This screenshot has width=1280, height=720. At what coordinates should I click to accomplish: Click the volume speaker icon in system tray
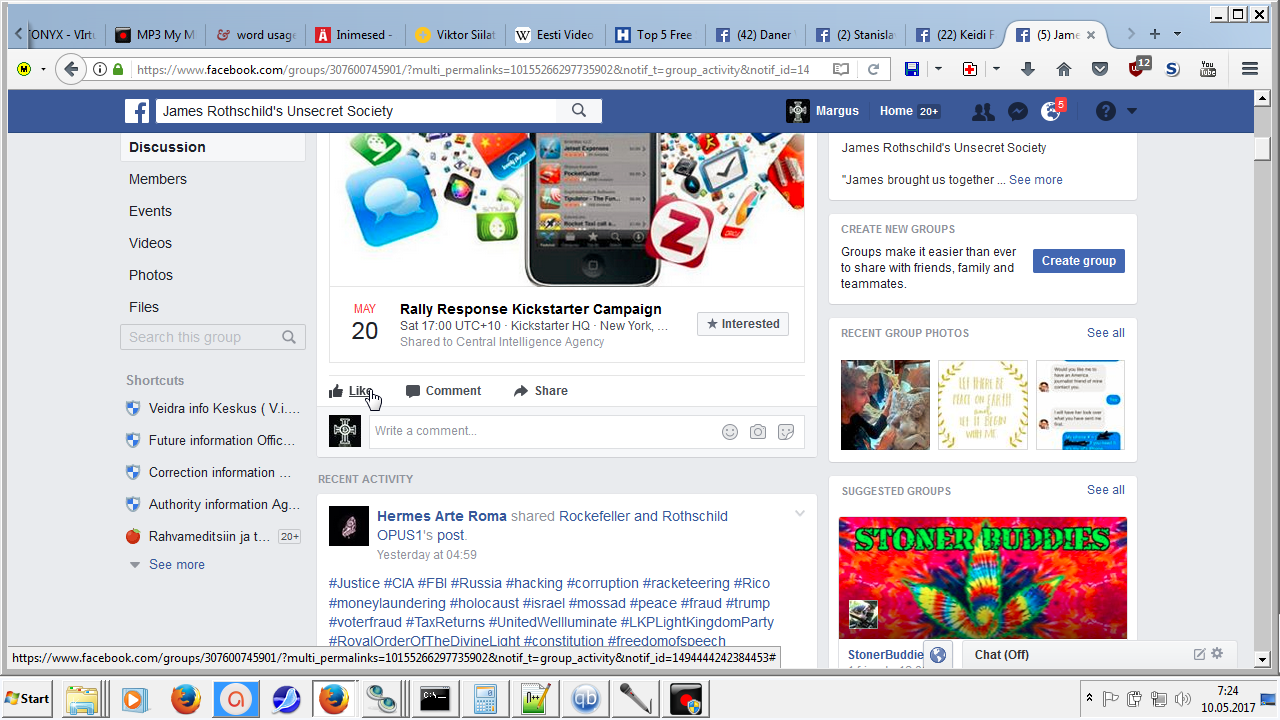pos(1183,698)
